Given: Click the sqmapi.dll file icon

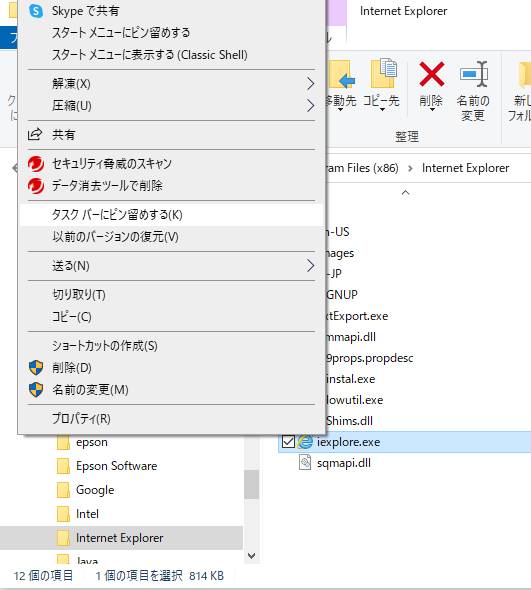Looking at the screenshot, I should point(305,462).
